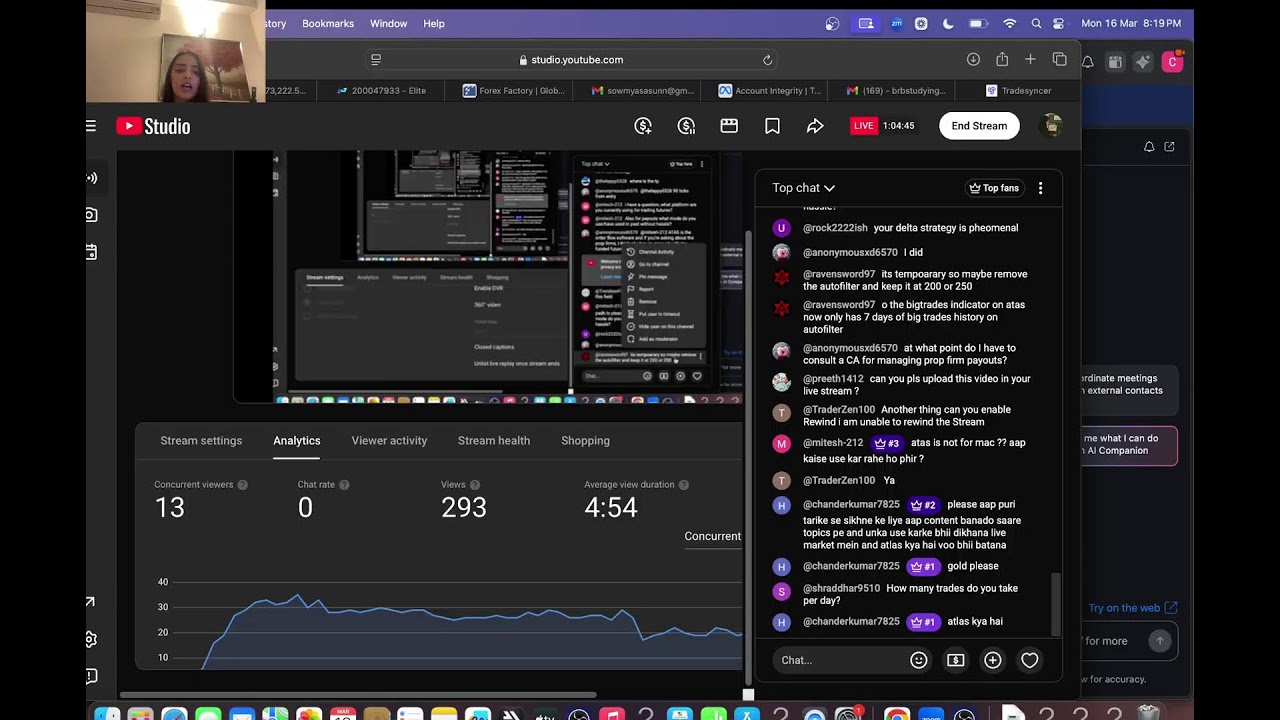Click the pop-out arrow icon in left sidebar
Image resolution: width=1280 pixels, height=720 pixels.
(91, 602)
